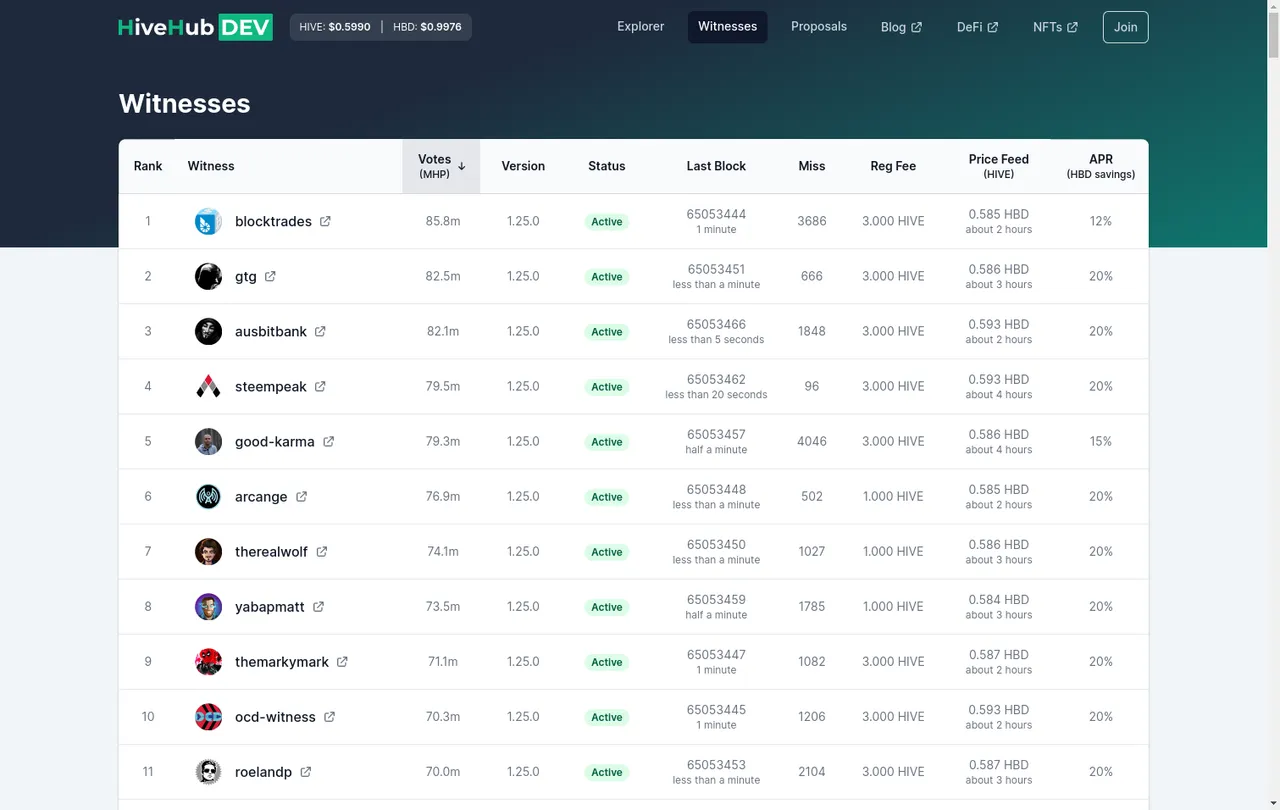Open therealwolf witness name link
Image resolution: width=1280 pixels, height=810 pixels.
click(272, 551)
